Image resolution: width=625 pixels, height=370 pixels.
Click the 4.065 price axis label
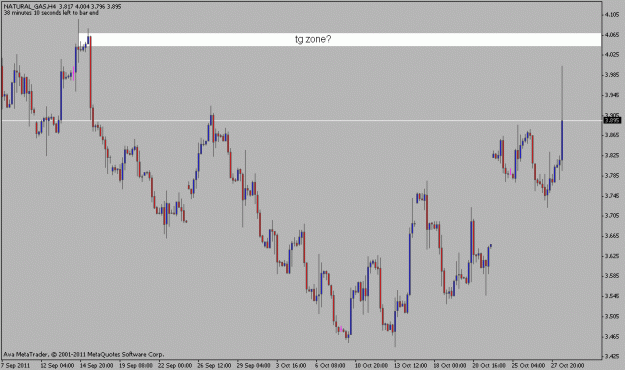612,35
